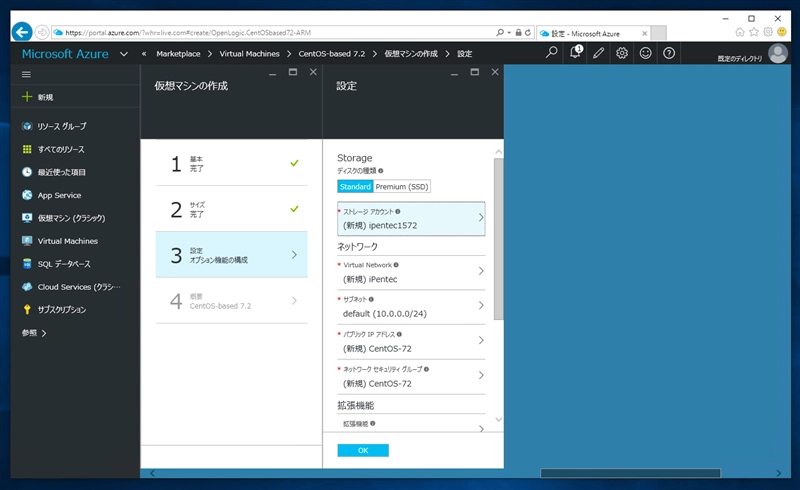Click the horizontal scrollbar thumb at bottom
The height and width of the screenshot is (490, 800).
tap(630, 473)
